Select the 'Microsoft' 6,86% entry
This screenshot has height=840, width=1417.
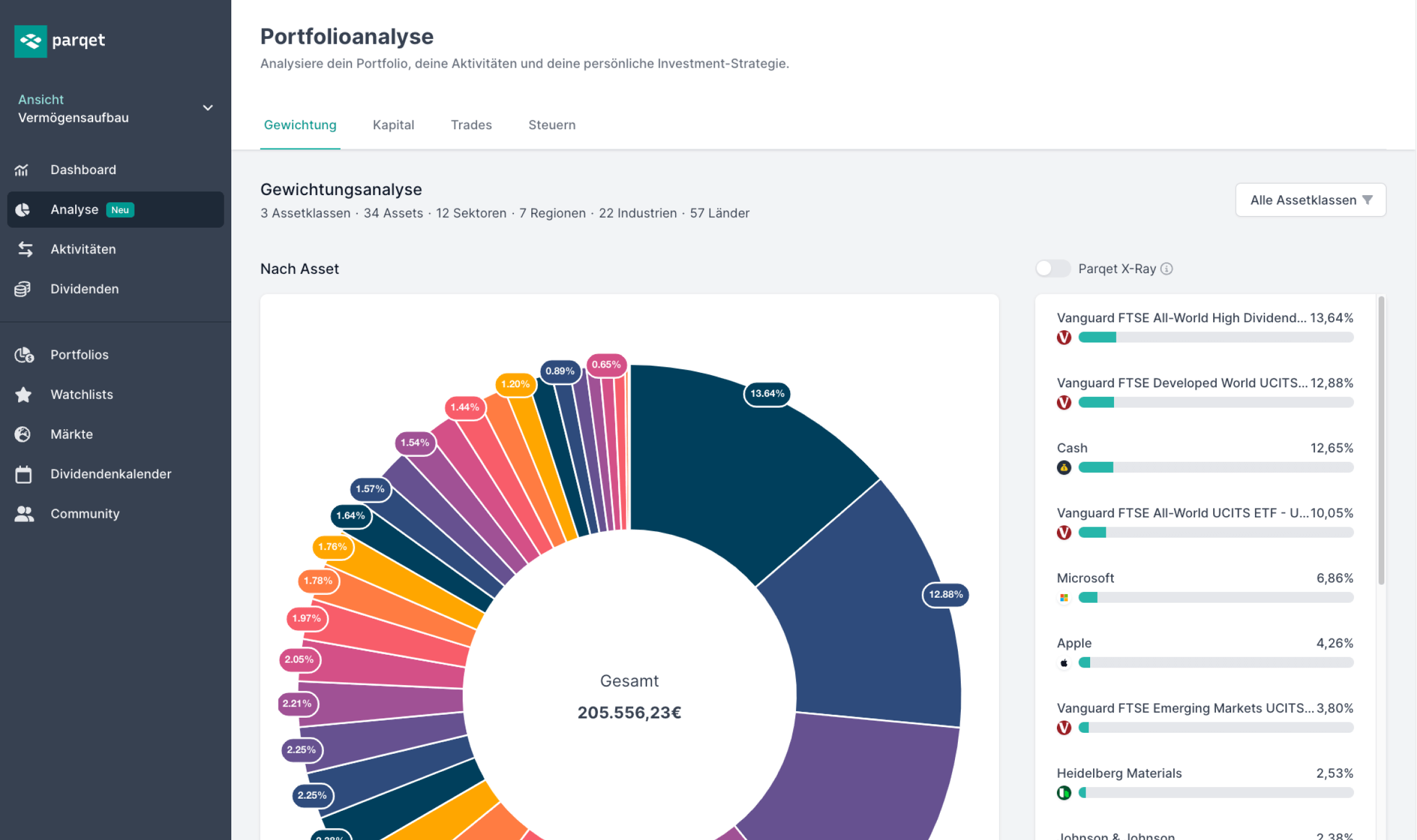click(x=1205, y=587)
